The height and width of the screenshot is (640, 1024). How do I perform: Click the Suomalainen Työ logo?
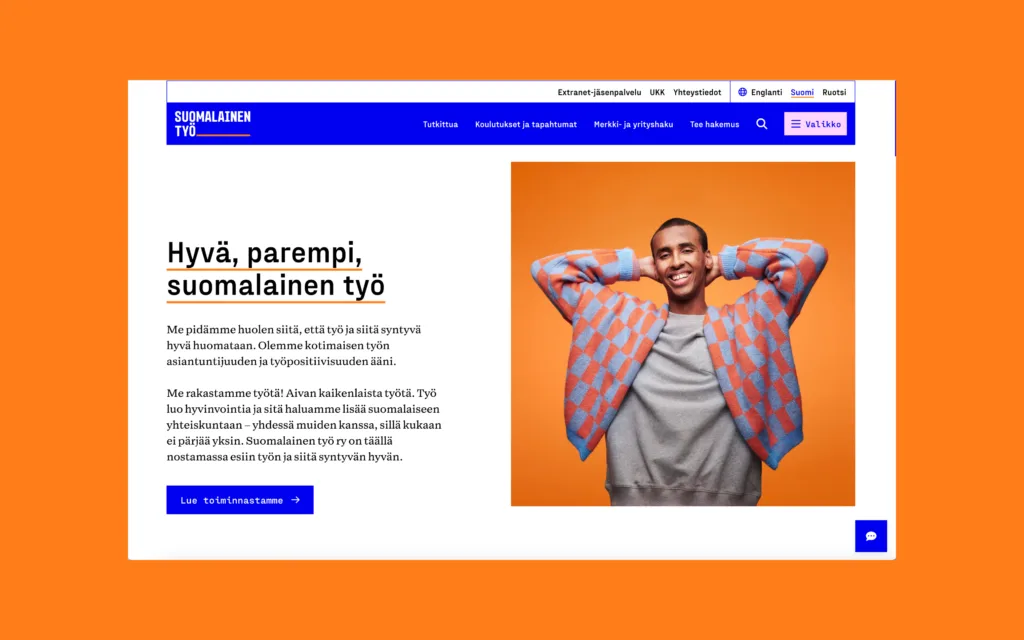point(212,123)
